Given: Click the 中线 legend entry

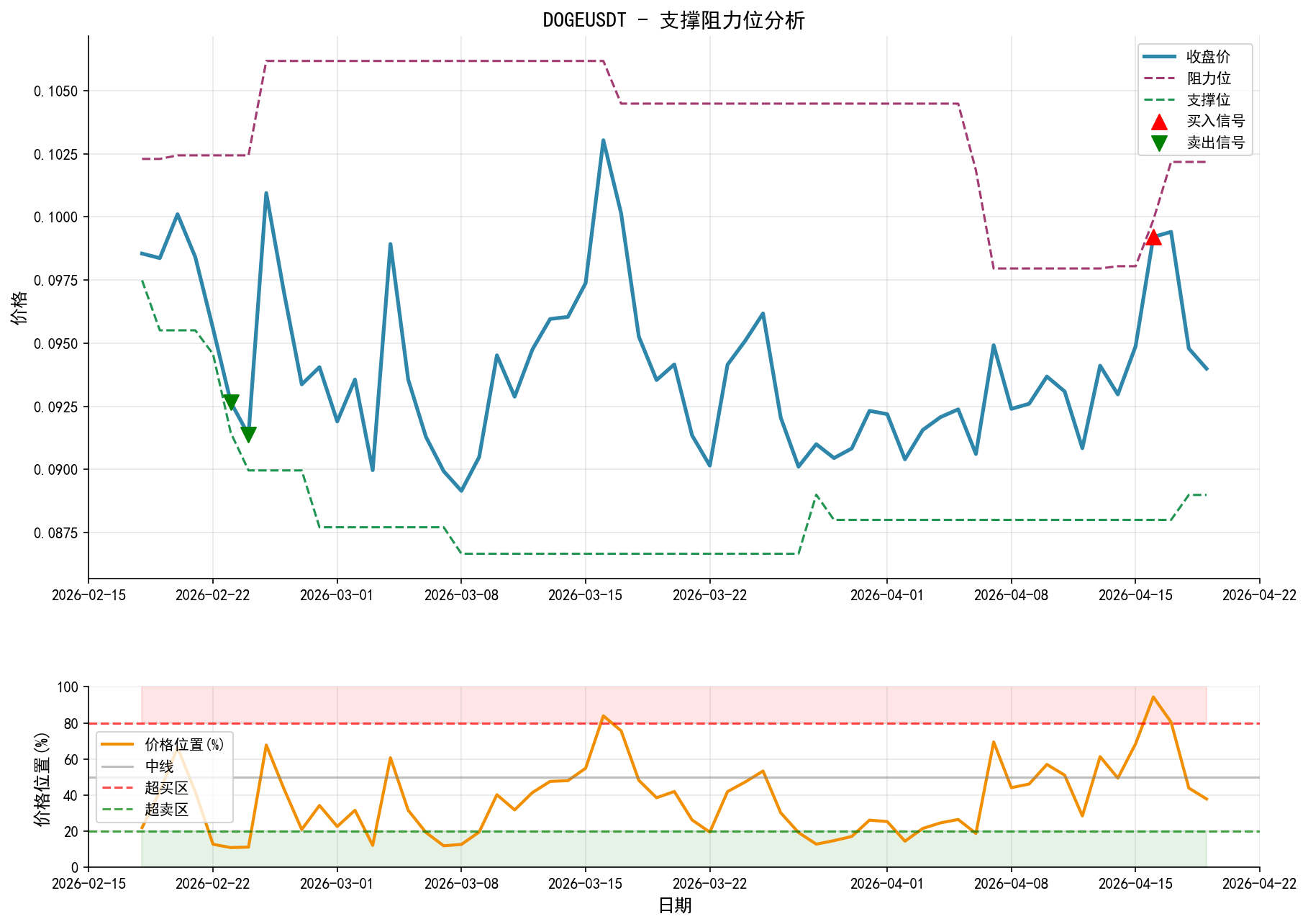Looking at the screenshot, I should point(138,766).
